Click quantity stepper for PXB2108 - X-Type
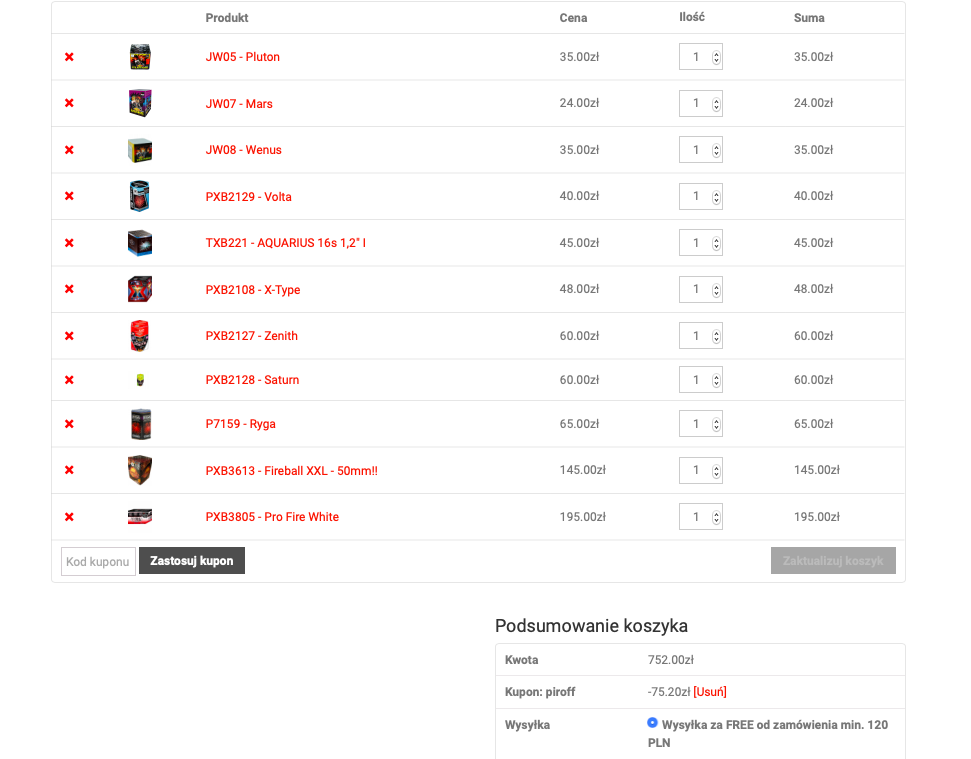The image size is (971, 759). tap(716, 290)
